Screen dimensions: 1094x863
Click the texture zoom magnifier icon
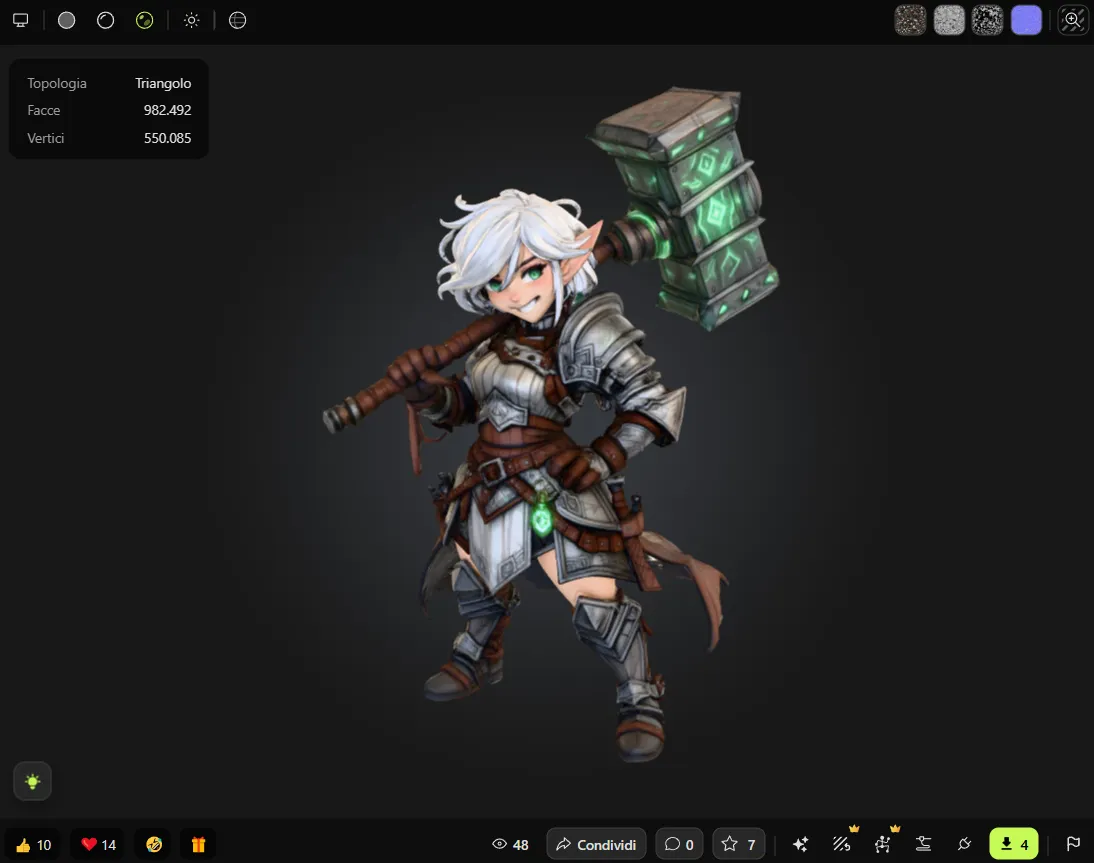point(1073,20)
